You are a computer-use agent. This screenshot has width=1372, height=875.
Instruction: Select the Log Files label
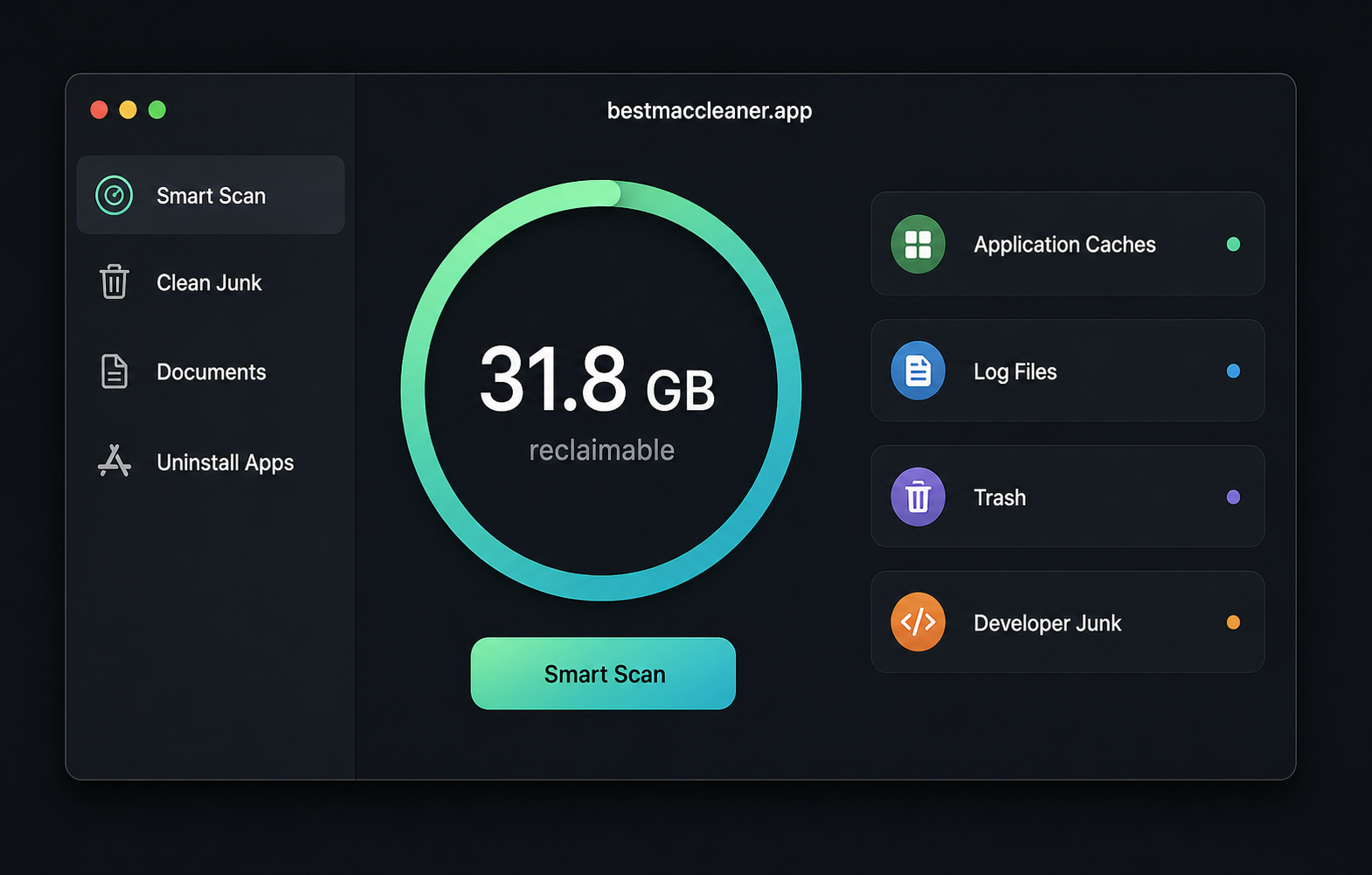coord(1015,372)
